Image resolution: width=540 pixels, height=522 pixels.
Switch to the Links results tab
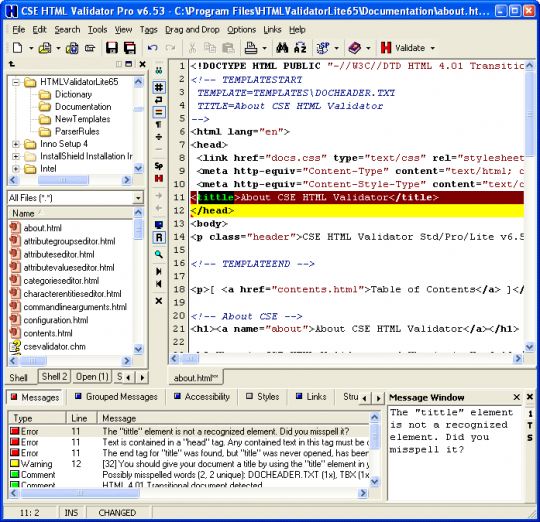[x=311, y=397]
